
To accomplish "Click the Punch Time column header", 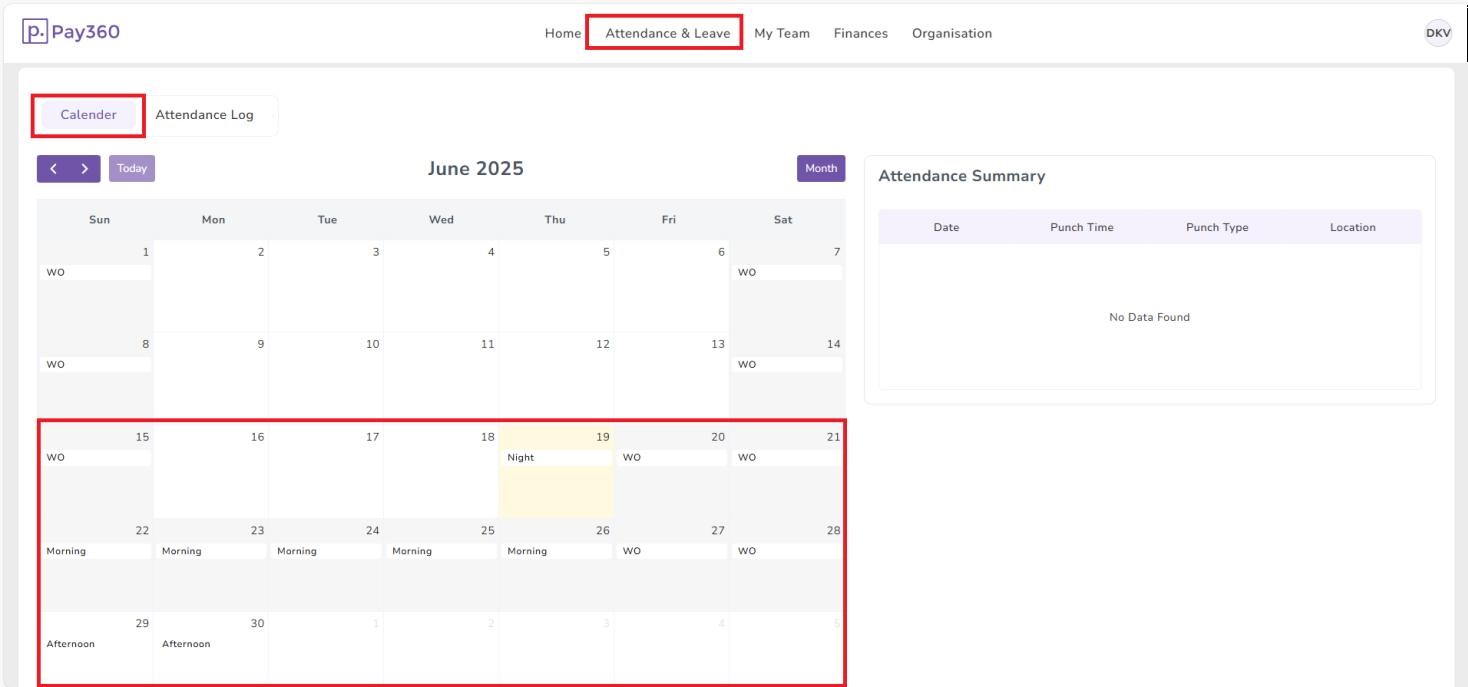I will [x=1081, y=227].
